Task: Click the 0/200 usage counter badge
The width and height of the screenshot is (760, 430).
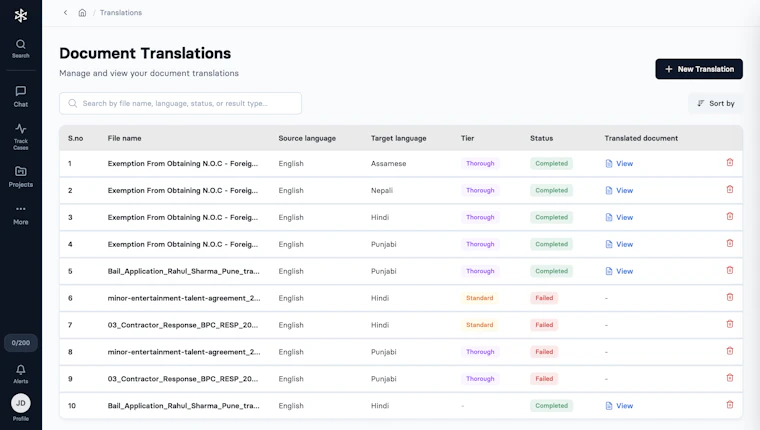Action: 21,342
